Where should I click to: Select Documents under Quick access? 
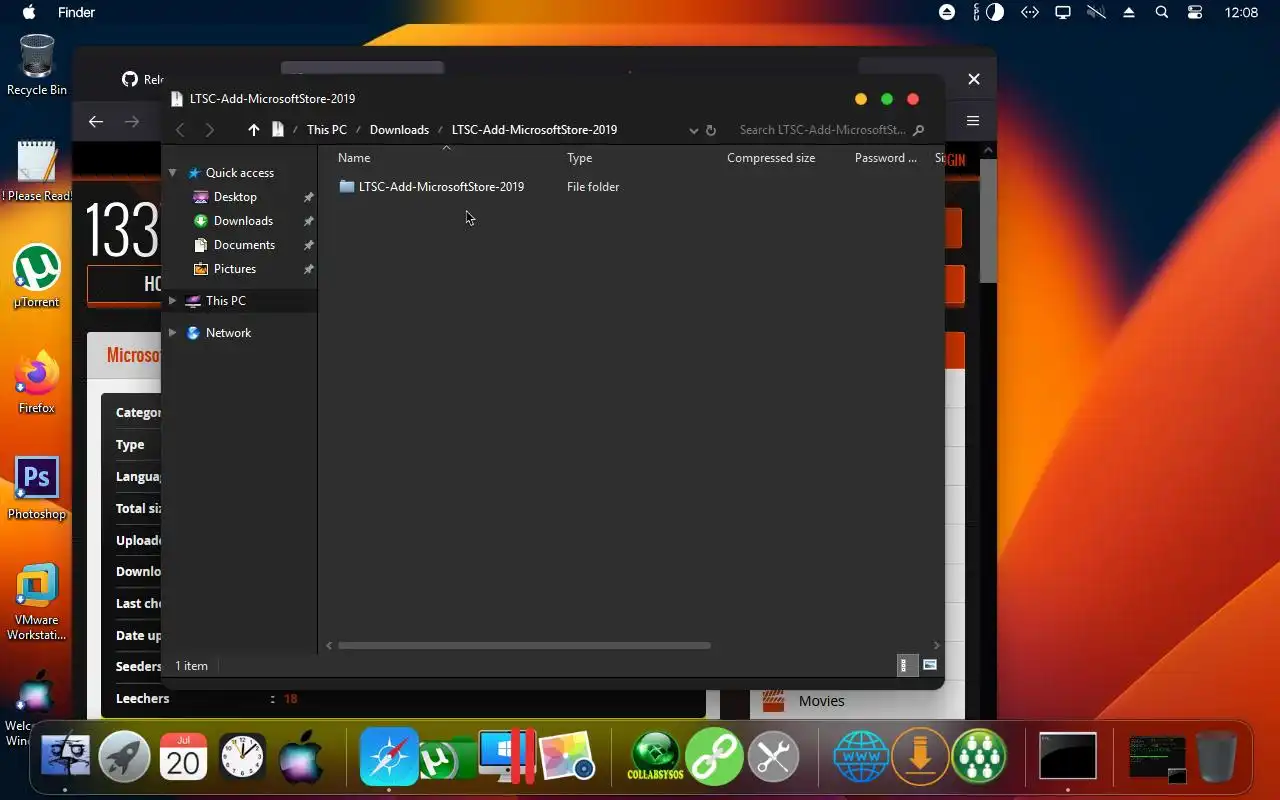[244, 245]
